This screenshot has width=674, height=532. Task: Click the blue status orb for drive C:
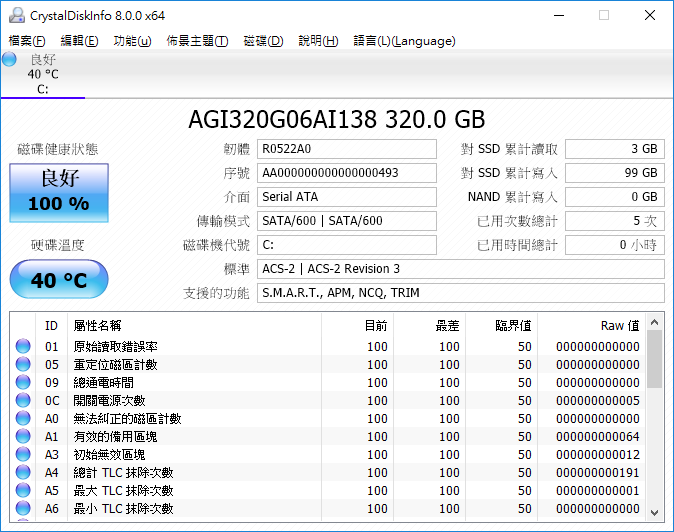tap(10, 60)
